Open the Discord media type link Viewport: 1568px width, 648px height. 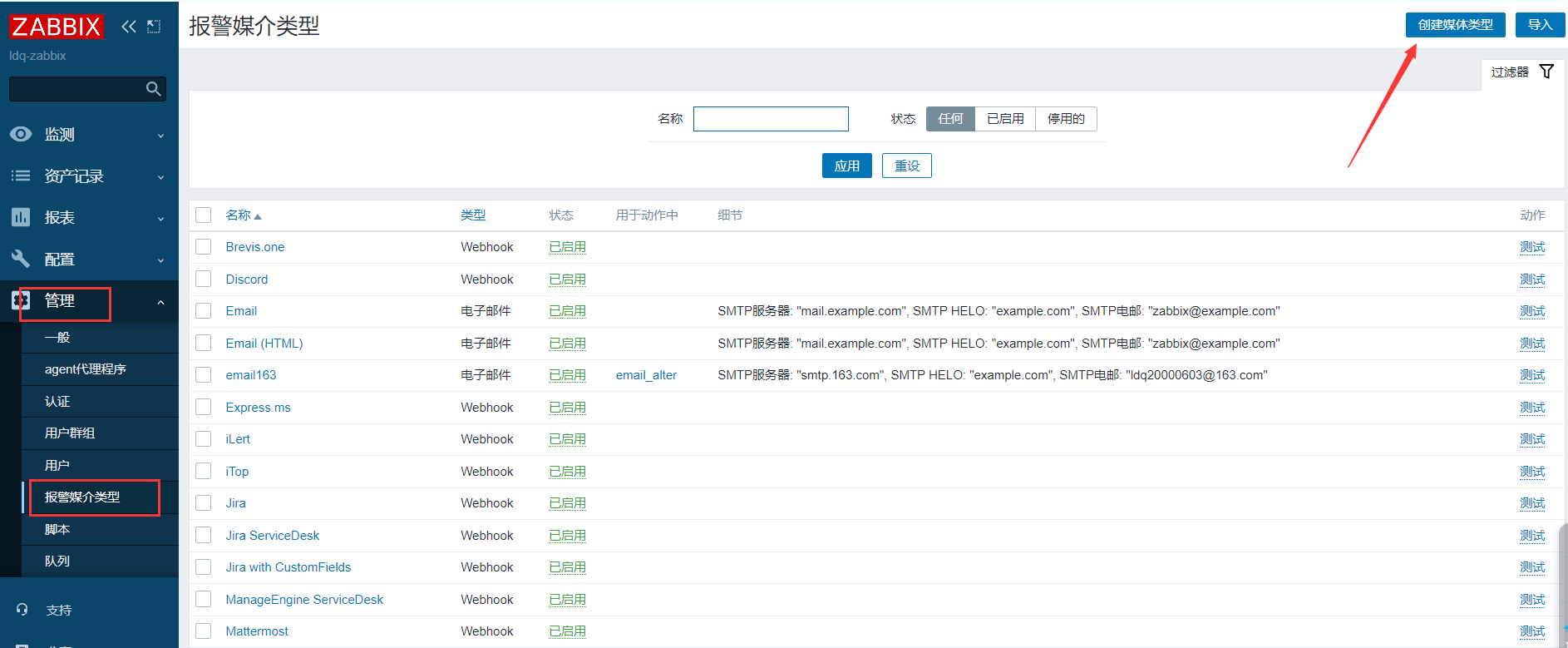coord(247,279)
